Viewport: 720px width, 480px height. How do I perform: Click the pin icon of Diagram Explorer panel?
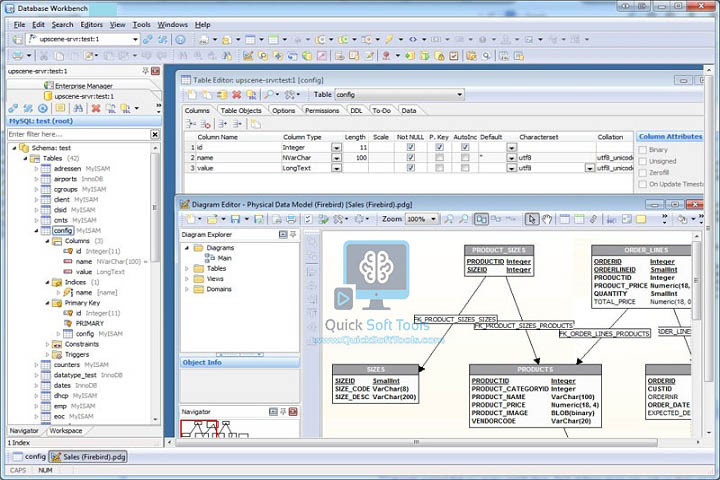tap(293, 234)
